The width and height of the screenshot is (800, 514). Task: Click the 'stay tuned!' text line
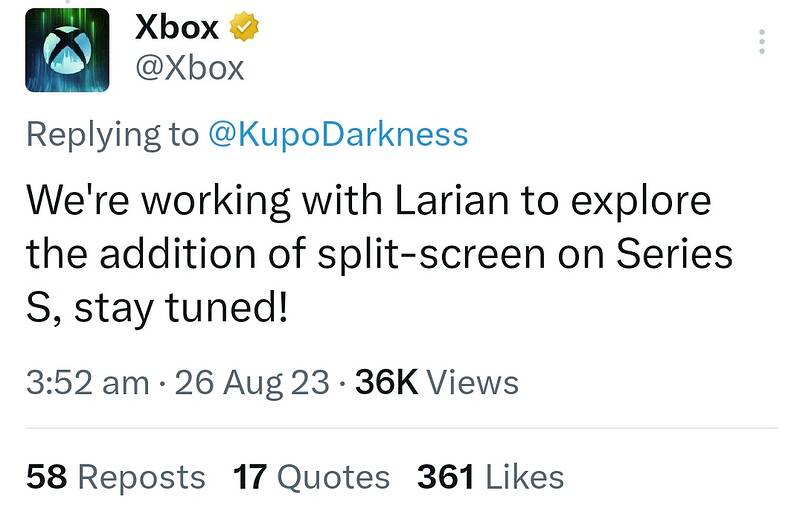point(181,308)
